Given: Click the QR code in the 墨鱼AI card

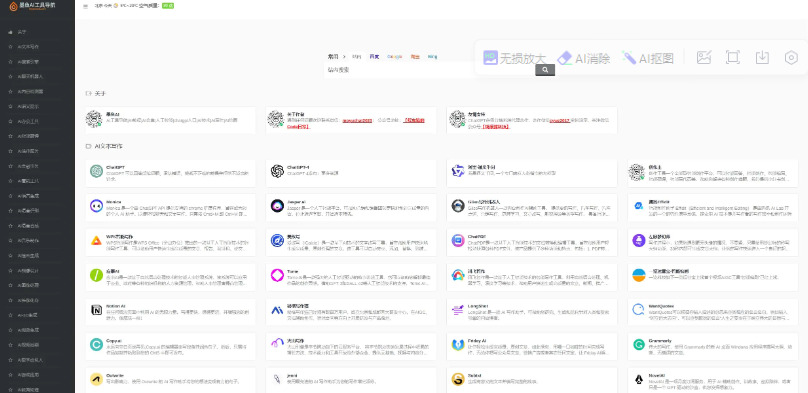Looking at the screenshot, I should 94,118.
